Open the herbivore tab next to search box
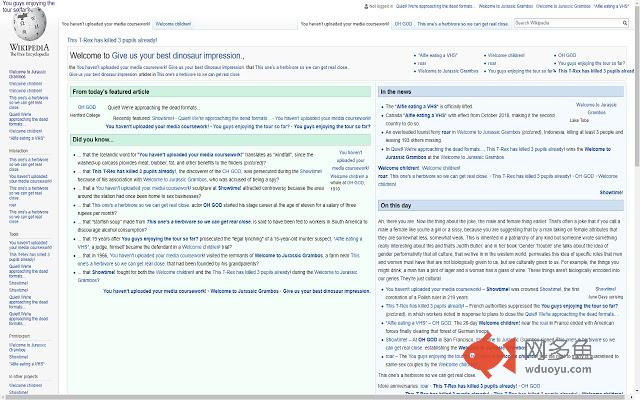The width and height of the screenshot is (640, 400). [466, 22]
